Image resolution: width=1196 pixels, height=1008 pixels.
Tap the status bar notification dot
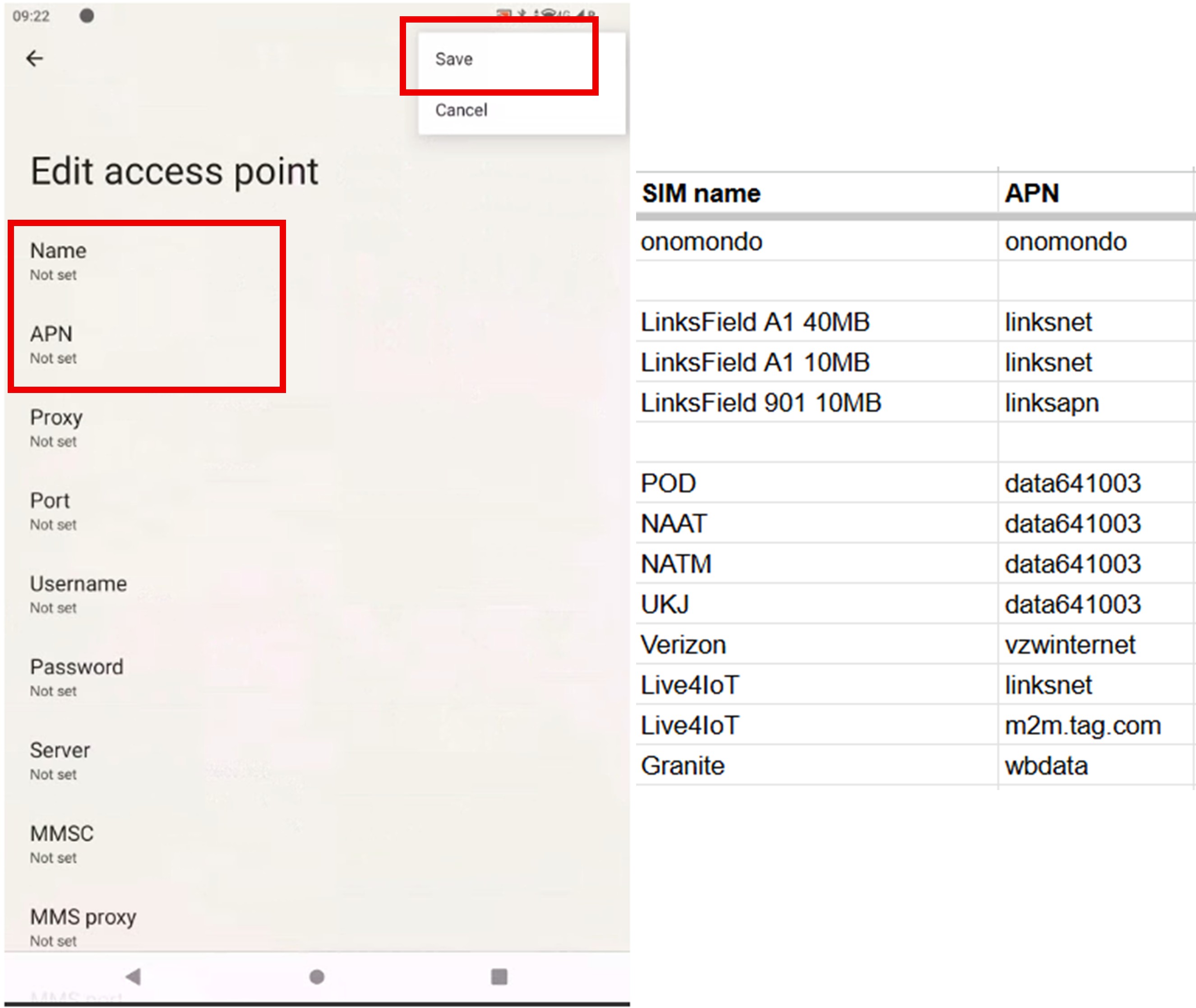pyautogui.click(x=87, y=15)
